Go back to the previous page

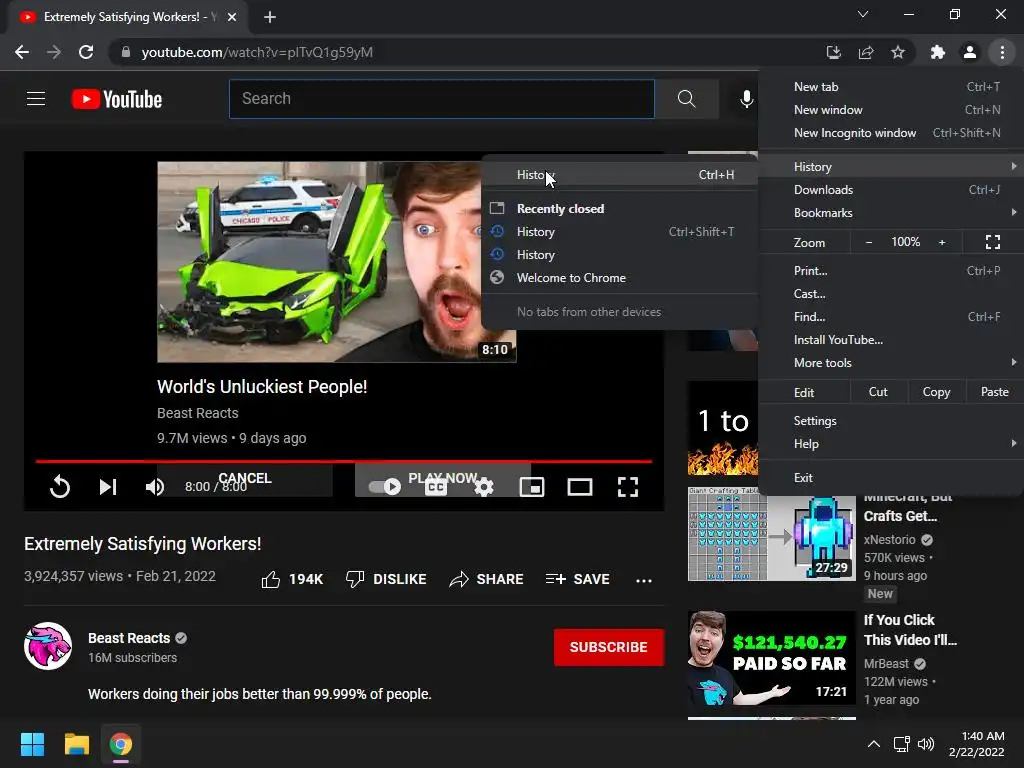(22, 52)
